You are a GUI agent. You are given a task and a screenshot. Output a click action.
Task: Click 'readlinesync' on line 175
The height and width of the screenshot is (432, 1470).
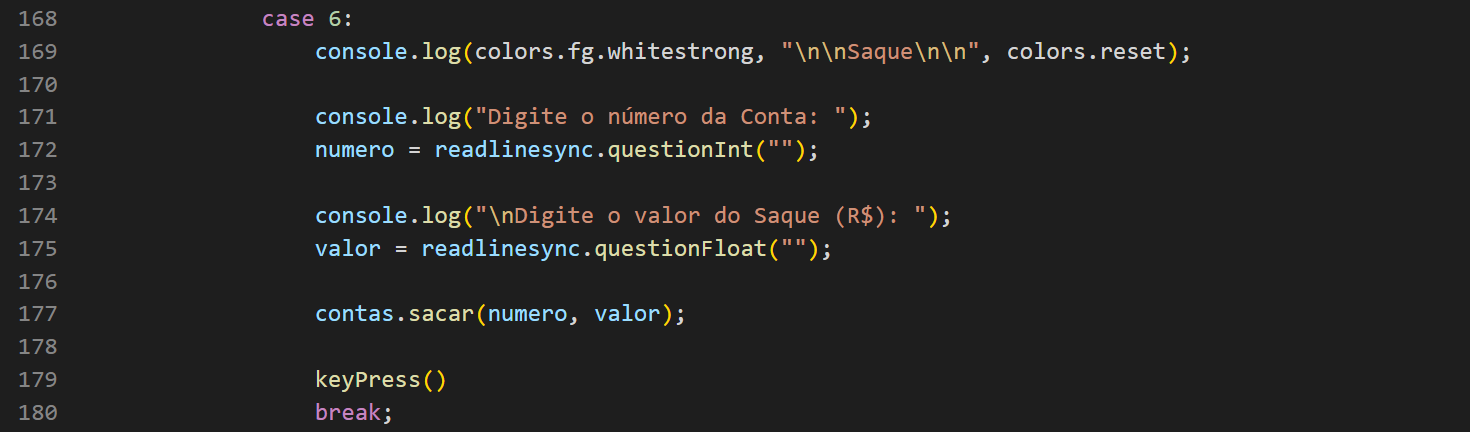point(501,249)
